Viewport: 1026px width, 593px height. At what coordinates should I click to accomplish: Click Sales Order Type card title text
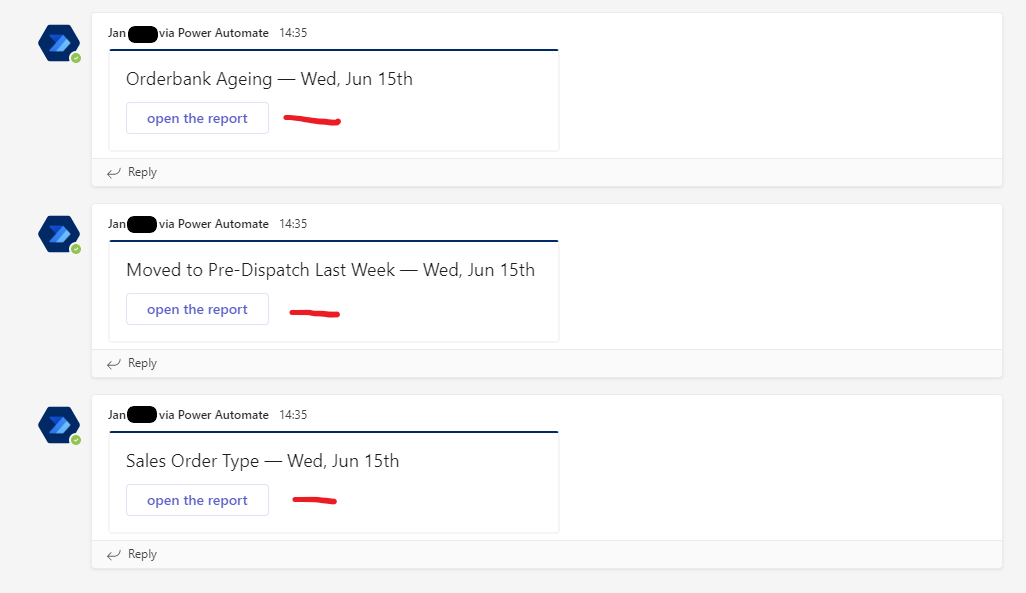(x=262, y=461)
